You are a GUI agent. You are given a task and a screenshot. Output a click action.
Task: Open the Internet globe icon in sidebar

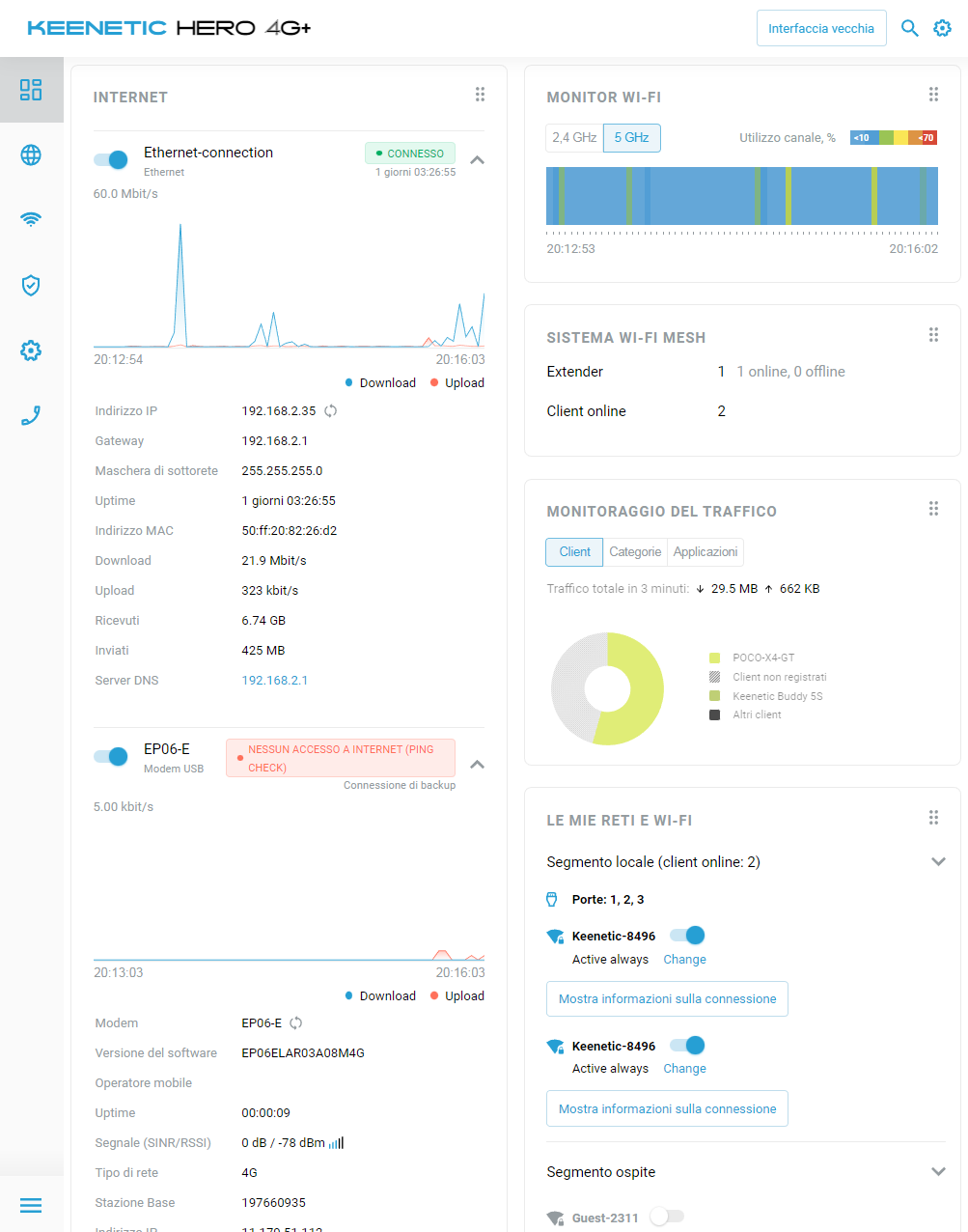31,154
